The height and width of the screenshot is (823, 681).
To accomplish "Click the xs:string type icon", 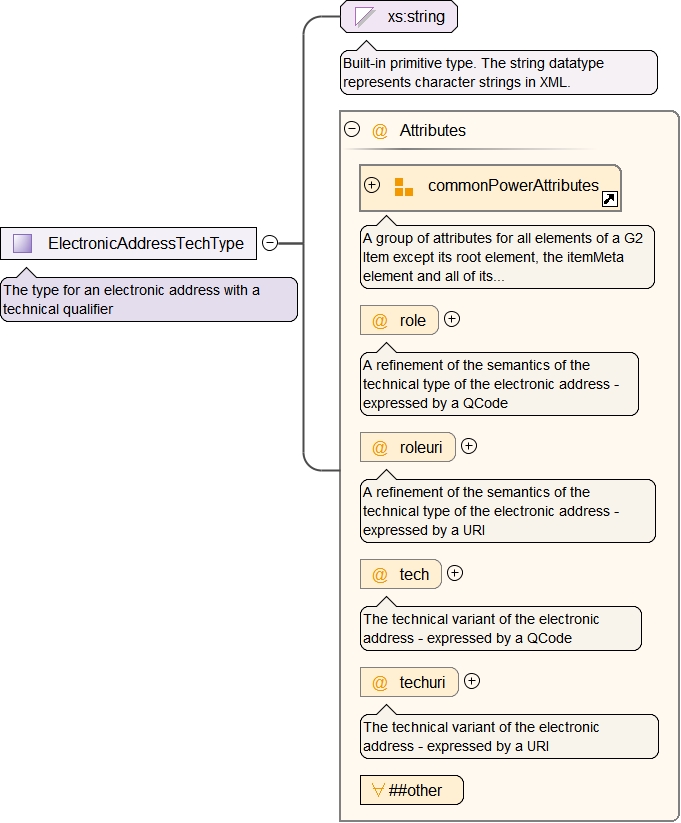I will (366, 17).
